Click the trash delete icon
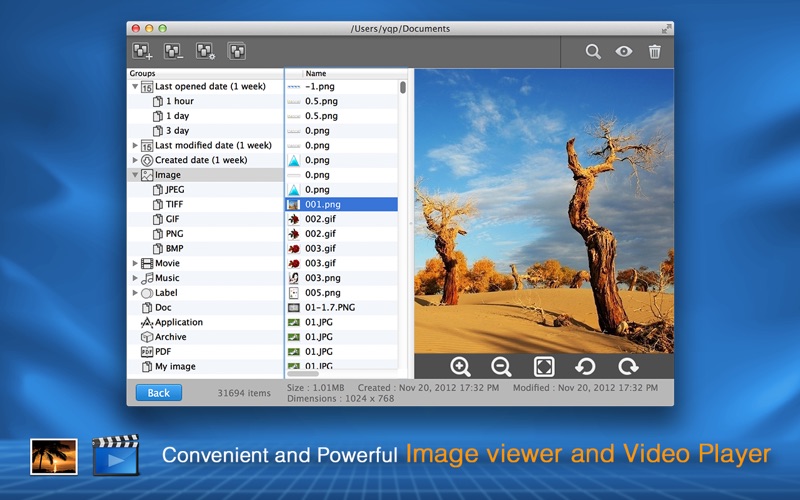The image size is (800, 500). tap(654, 52)
